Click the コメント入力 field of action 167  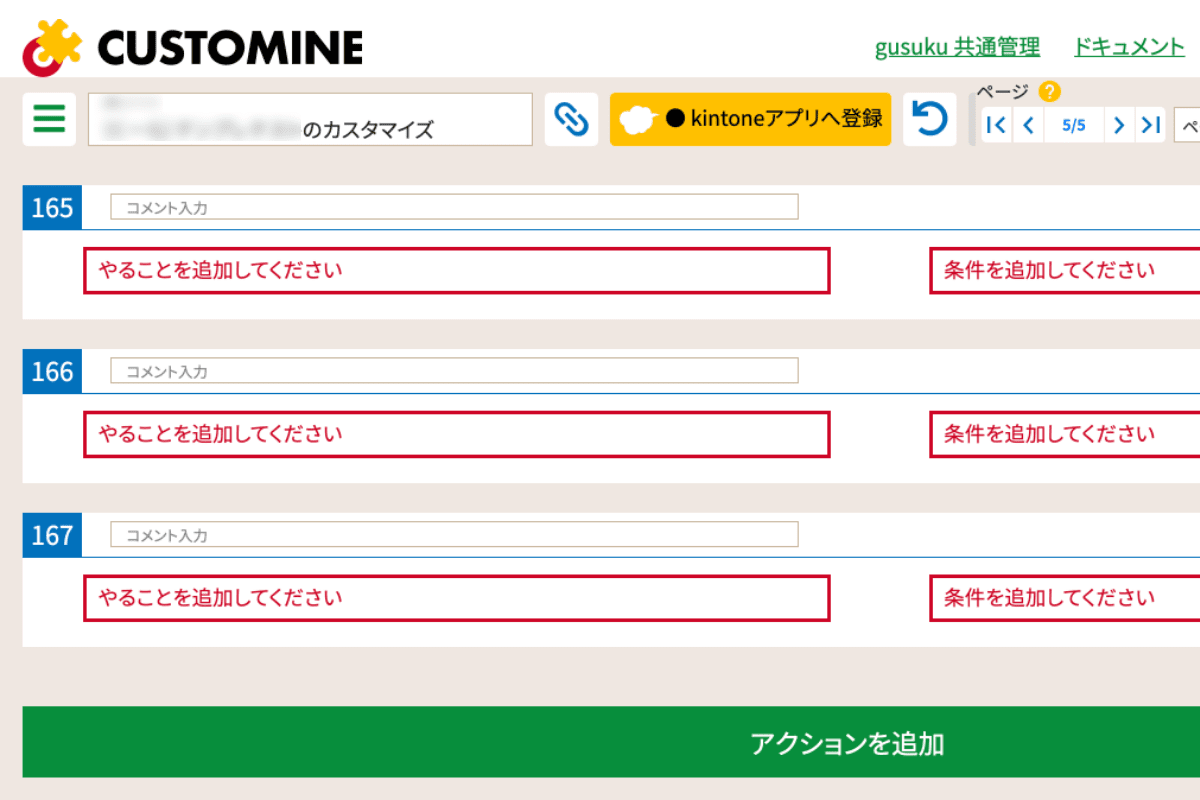450,534
